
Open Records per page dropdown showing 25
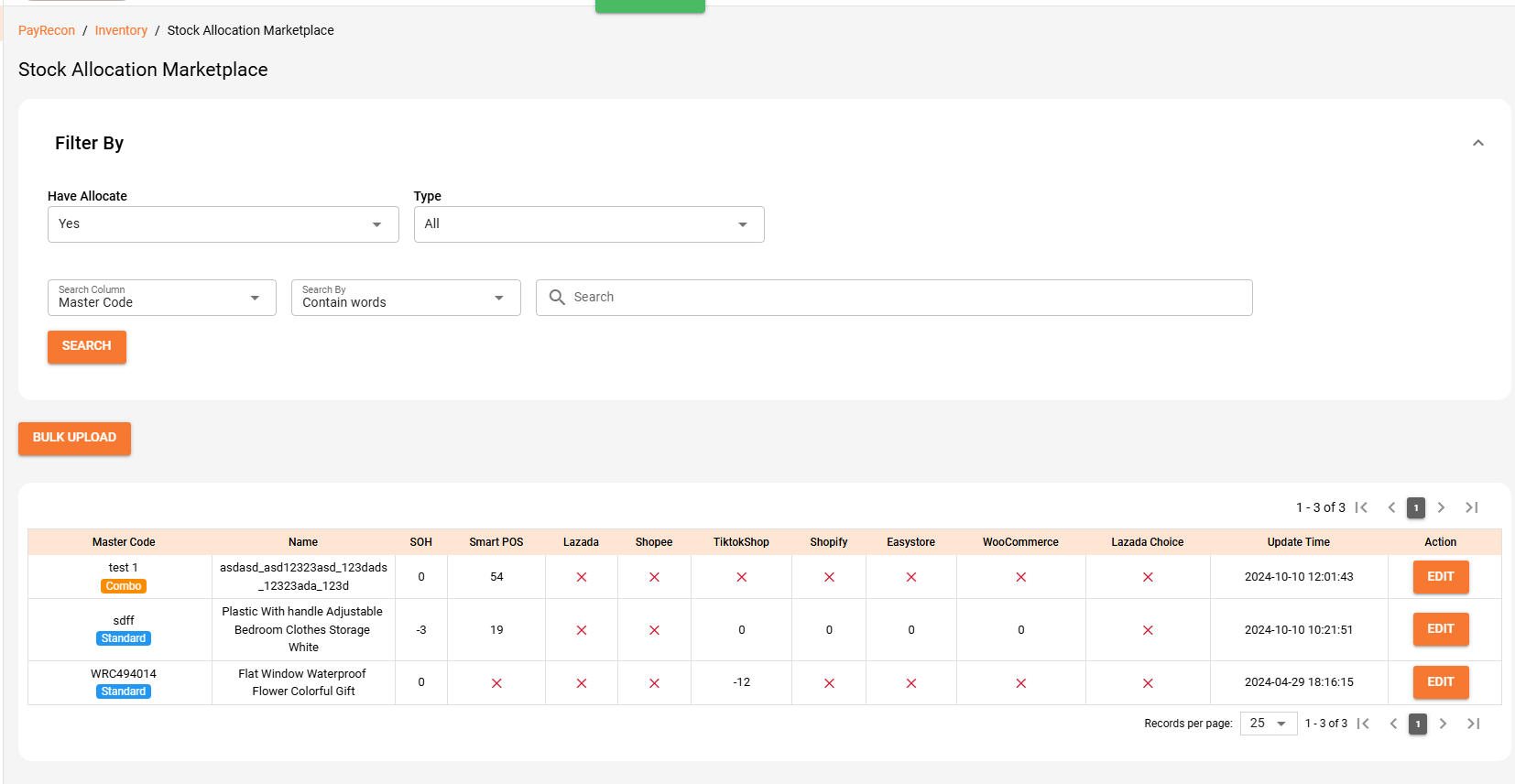point(1269,724)
